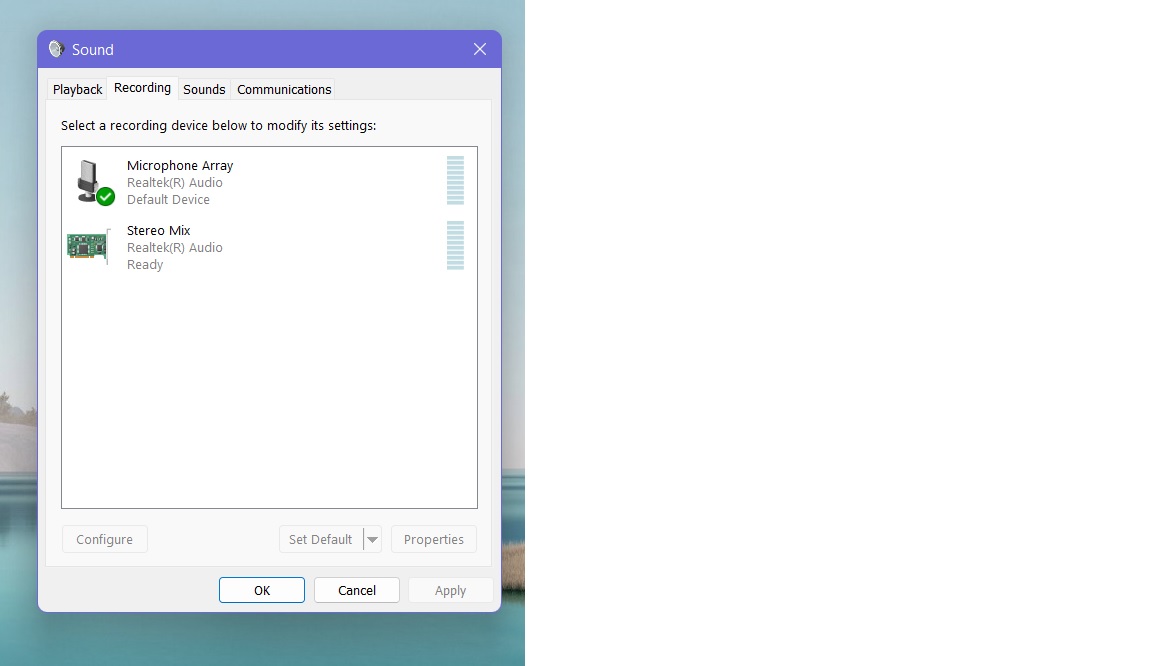Click the Apply button
The width and height of the screenshot is (1152, 666).
(450, 590)
